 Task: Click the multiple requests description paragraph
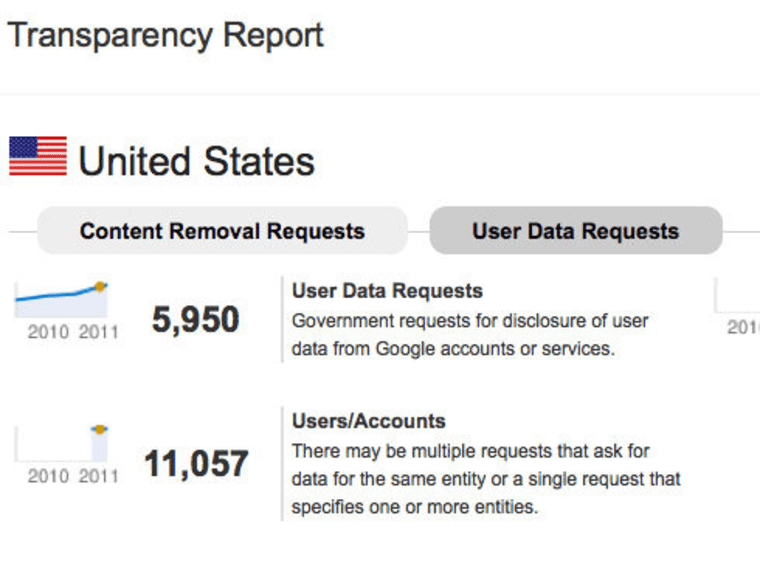click(486, 479)
